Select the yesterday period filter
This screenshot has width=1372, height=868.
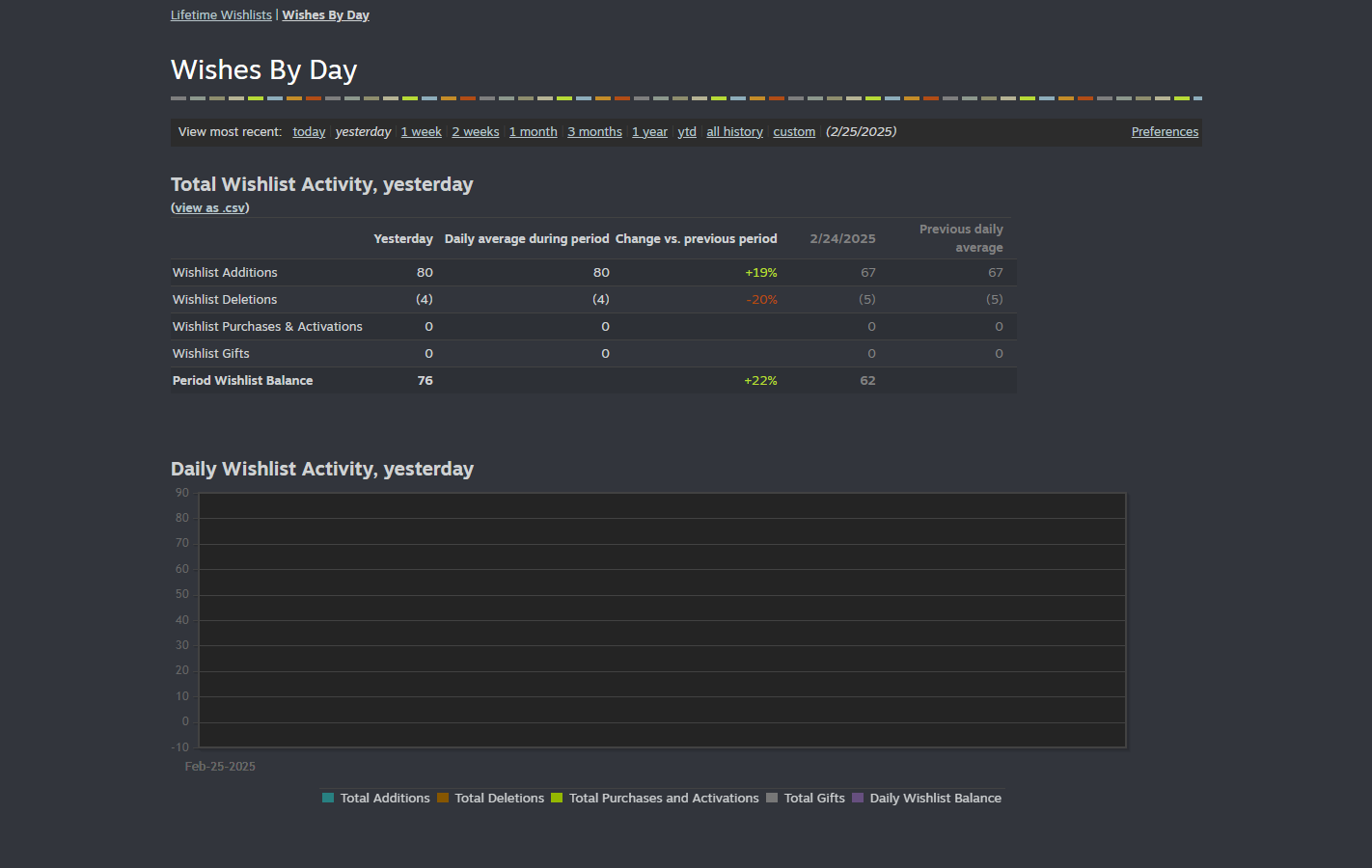coord(363,132)
